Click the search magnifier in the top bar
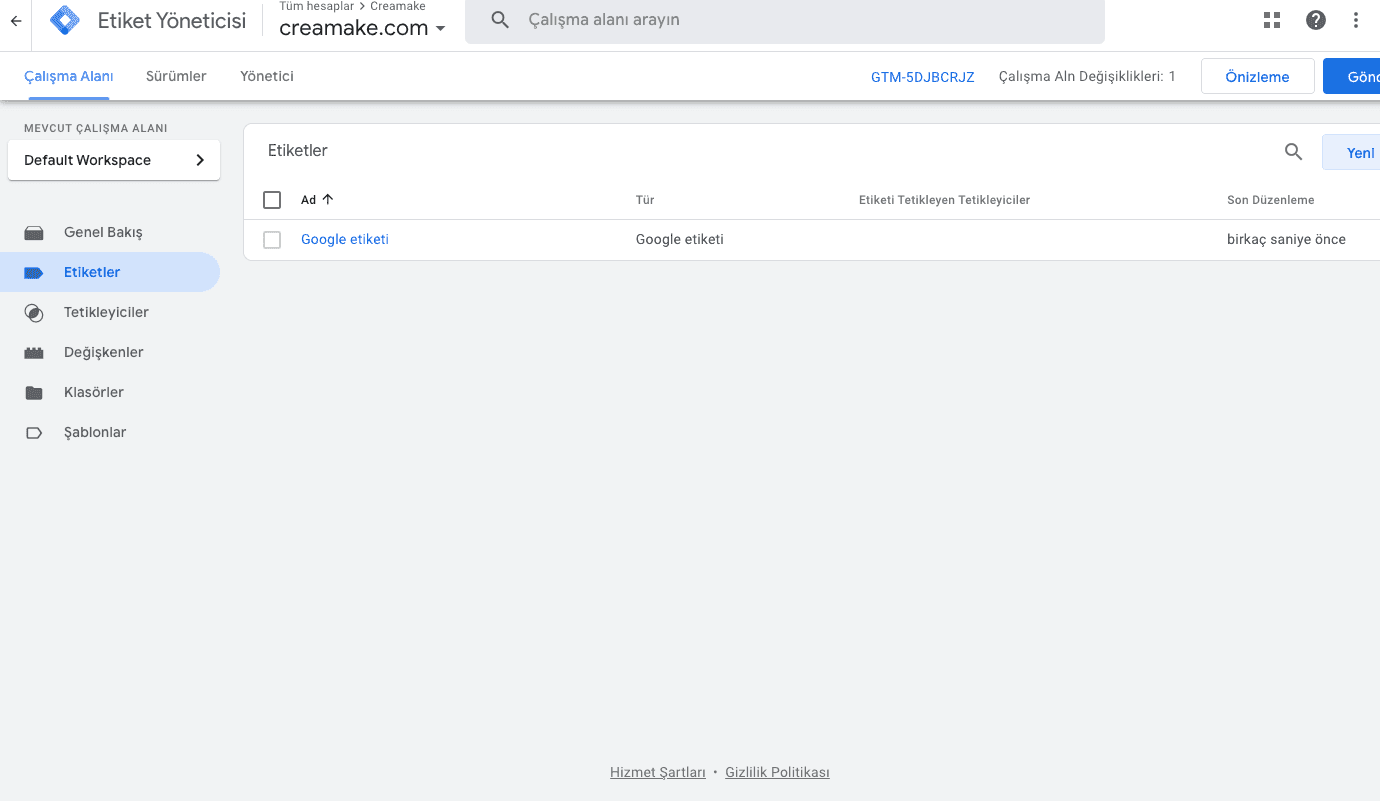The image size is (1380, 801). [x=500, y=20]
